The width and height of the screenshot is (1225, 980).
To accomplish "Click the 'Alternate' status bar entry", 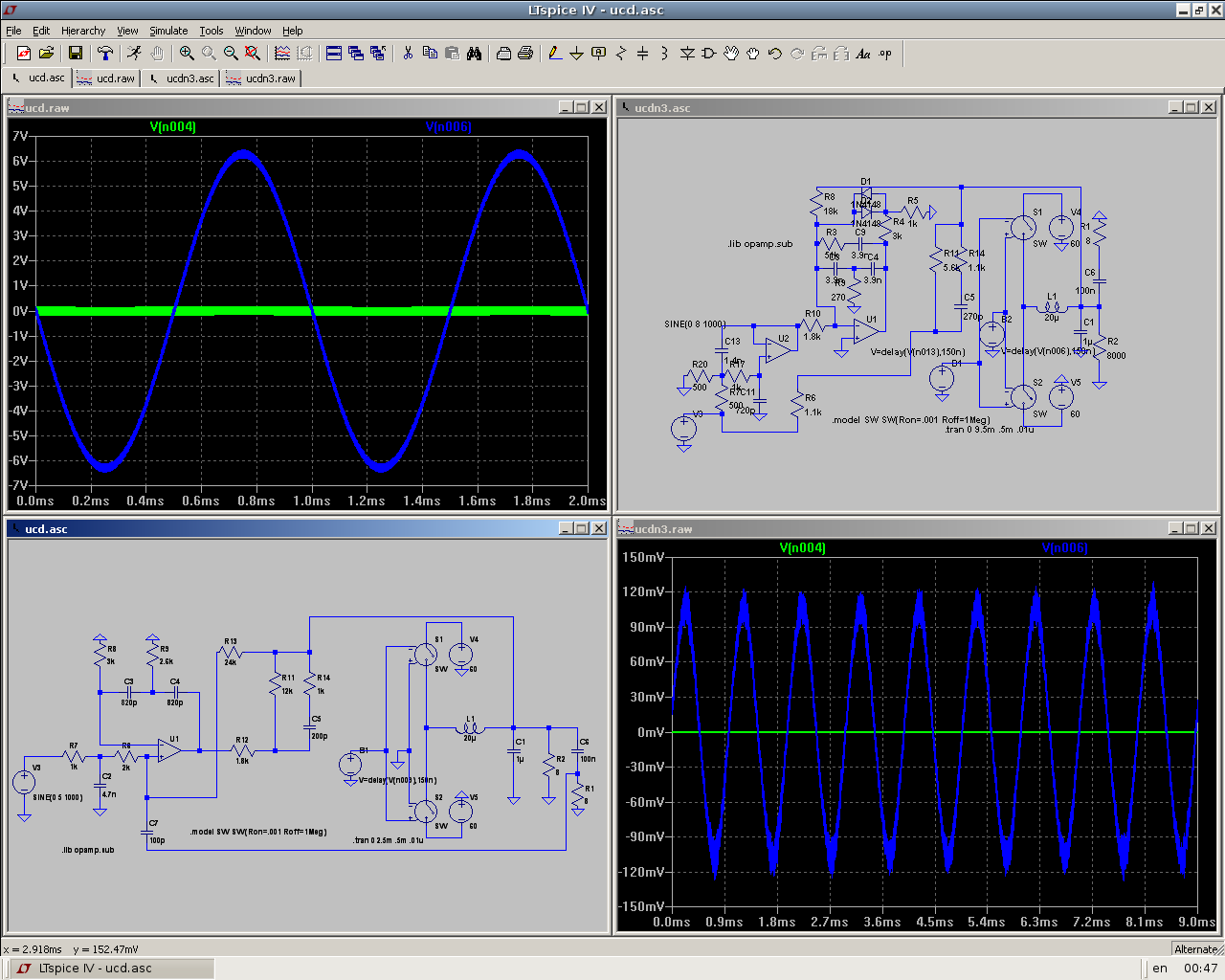I will pyautogui.click(x=1195, y=949).
